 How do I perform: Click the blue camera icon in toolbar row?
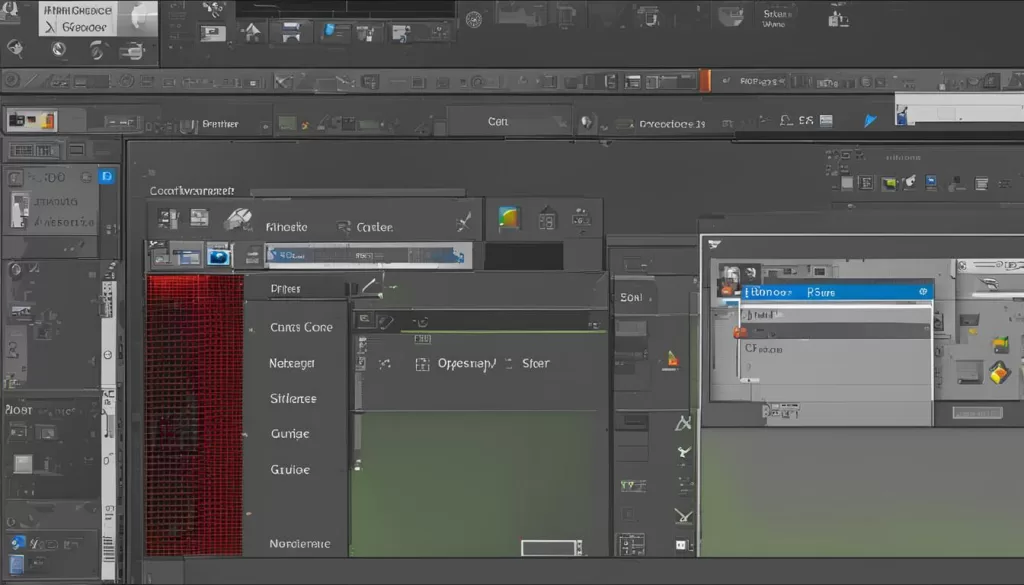[217, 257]
